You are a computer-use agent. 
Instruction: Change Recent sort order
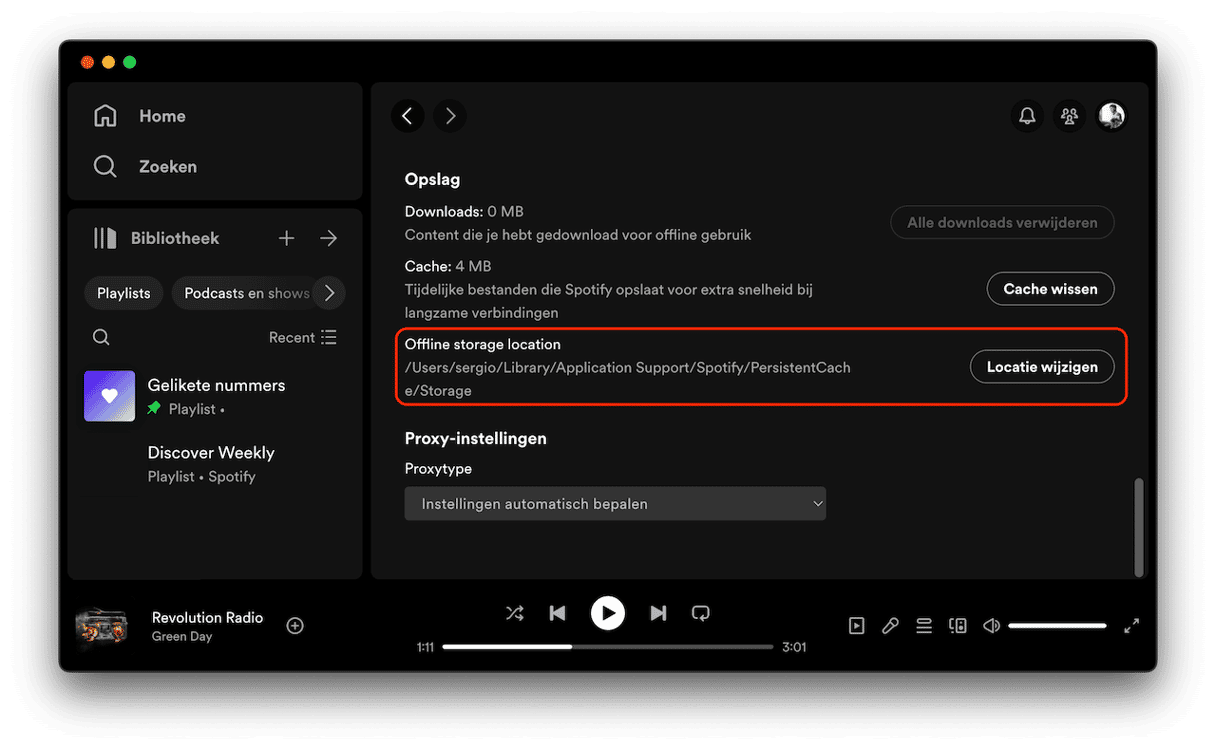(303, 337)
